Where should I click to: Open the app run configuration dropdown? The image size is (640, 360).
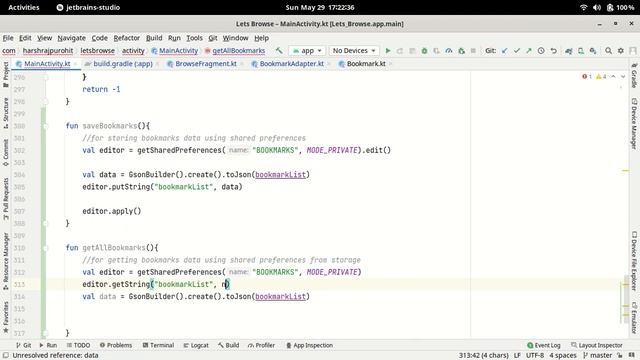307,51
